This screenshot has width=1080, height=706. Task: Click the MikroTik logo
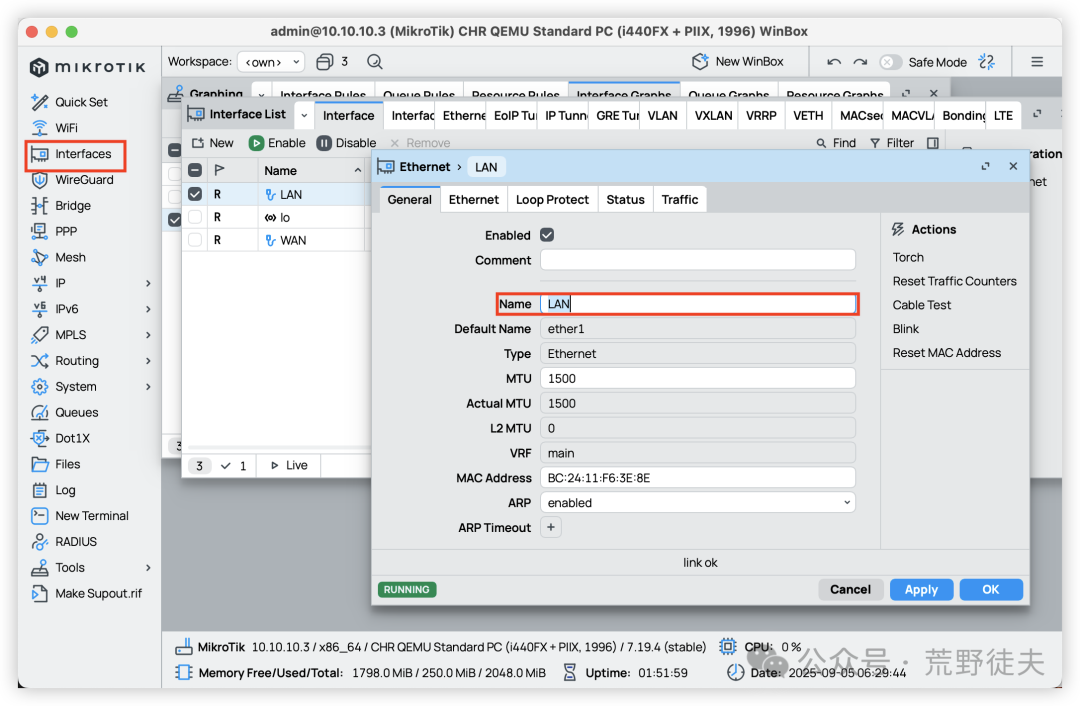[87, 67]
